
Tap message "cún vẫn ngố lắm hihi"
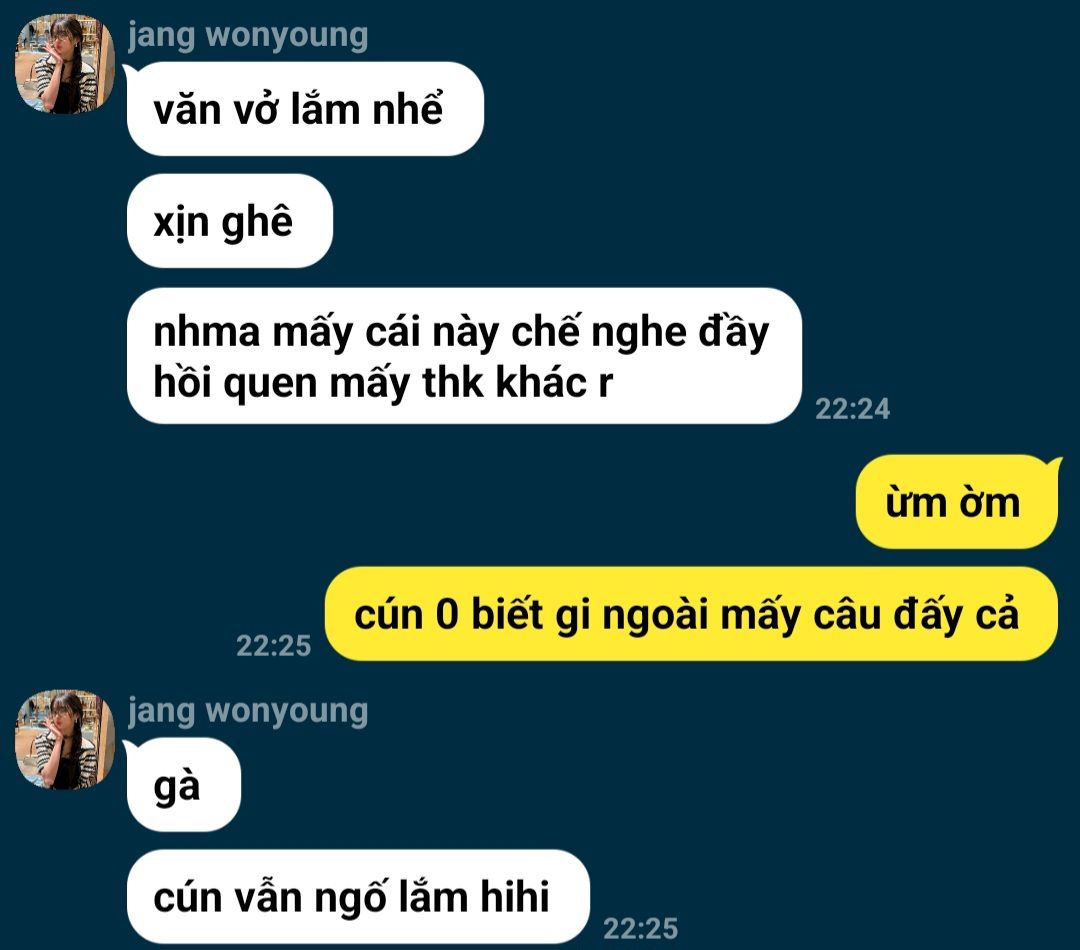[x=358, y=896]
